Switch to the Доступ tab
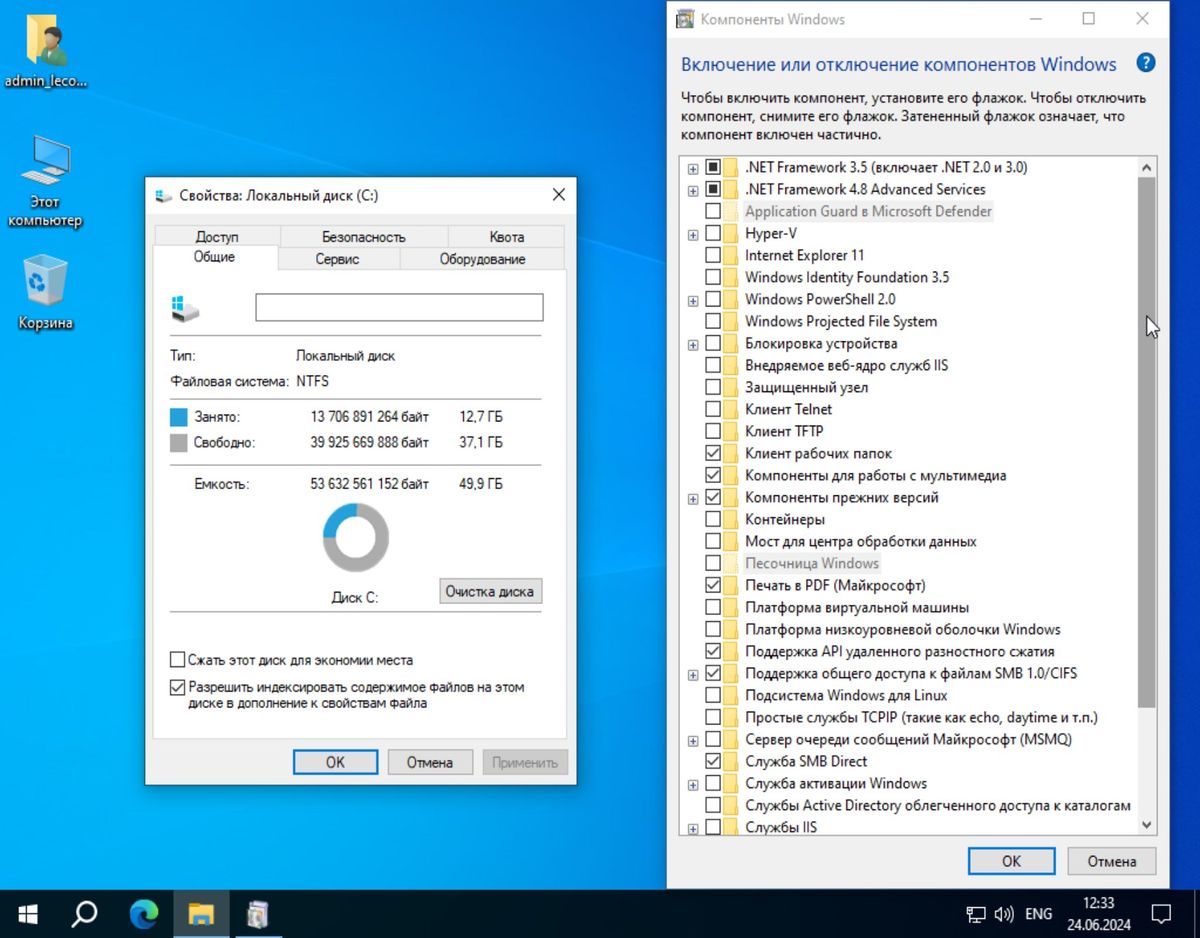Image resolution: width=1200 pixels, height=938 pixels. [x=217, y=237]
